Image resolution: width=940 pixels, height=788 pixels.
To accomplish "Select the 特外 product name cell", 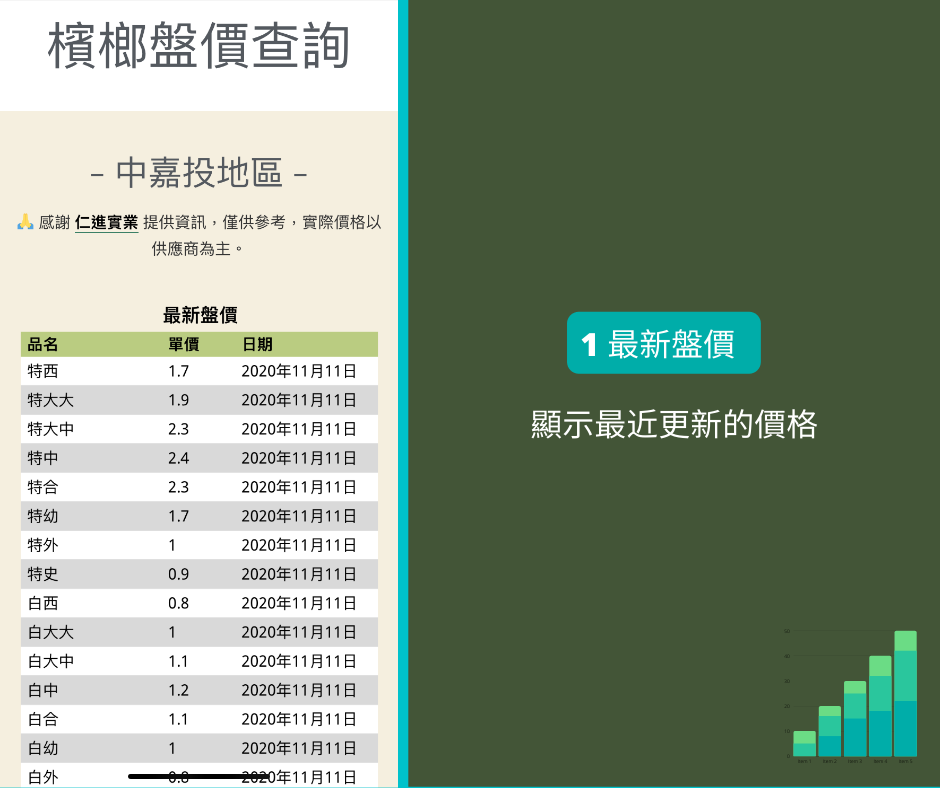I will point(43,545).
